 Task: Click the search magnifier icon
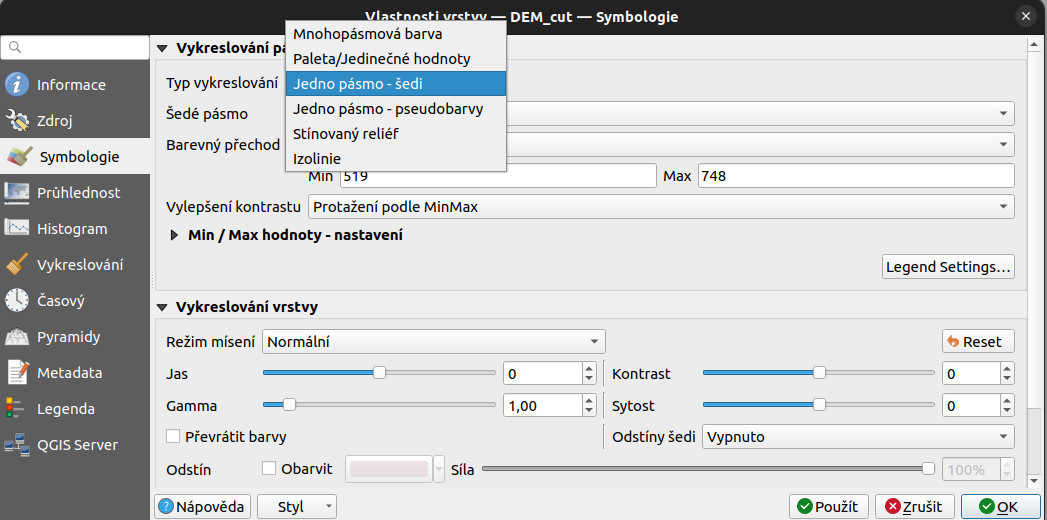[x=15, y=47]
